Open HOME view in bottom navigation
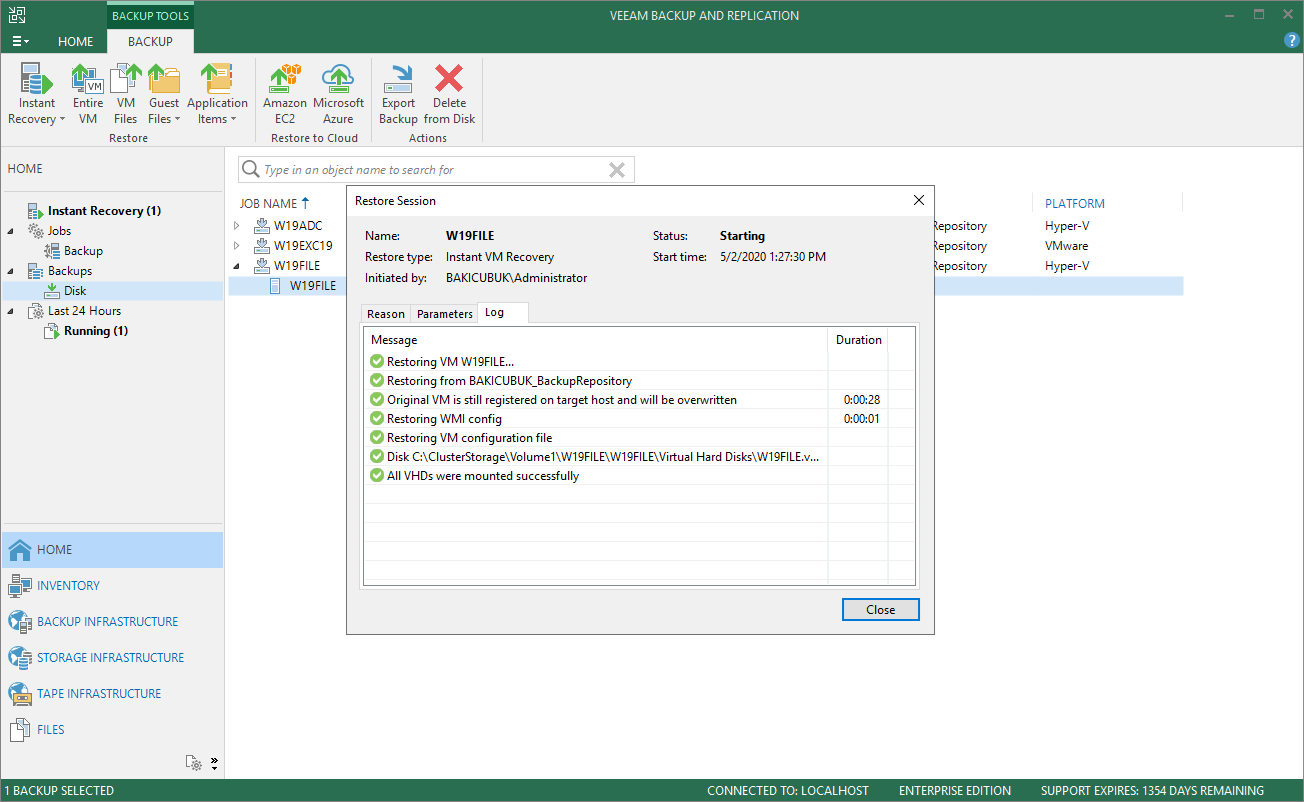Screen dimensions: 1304x802 coord(111,550)
